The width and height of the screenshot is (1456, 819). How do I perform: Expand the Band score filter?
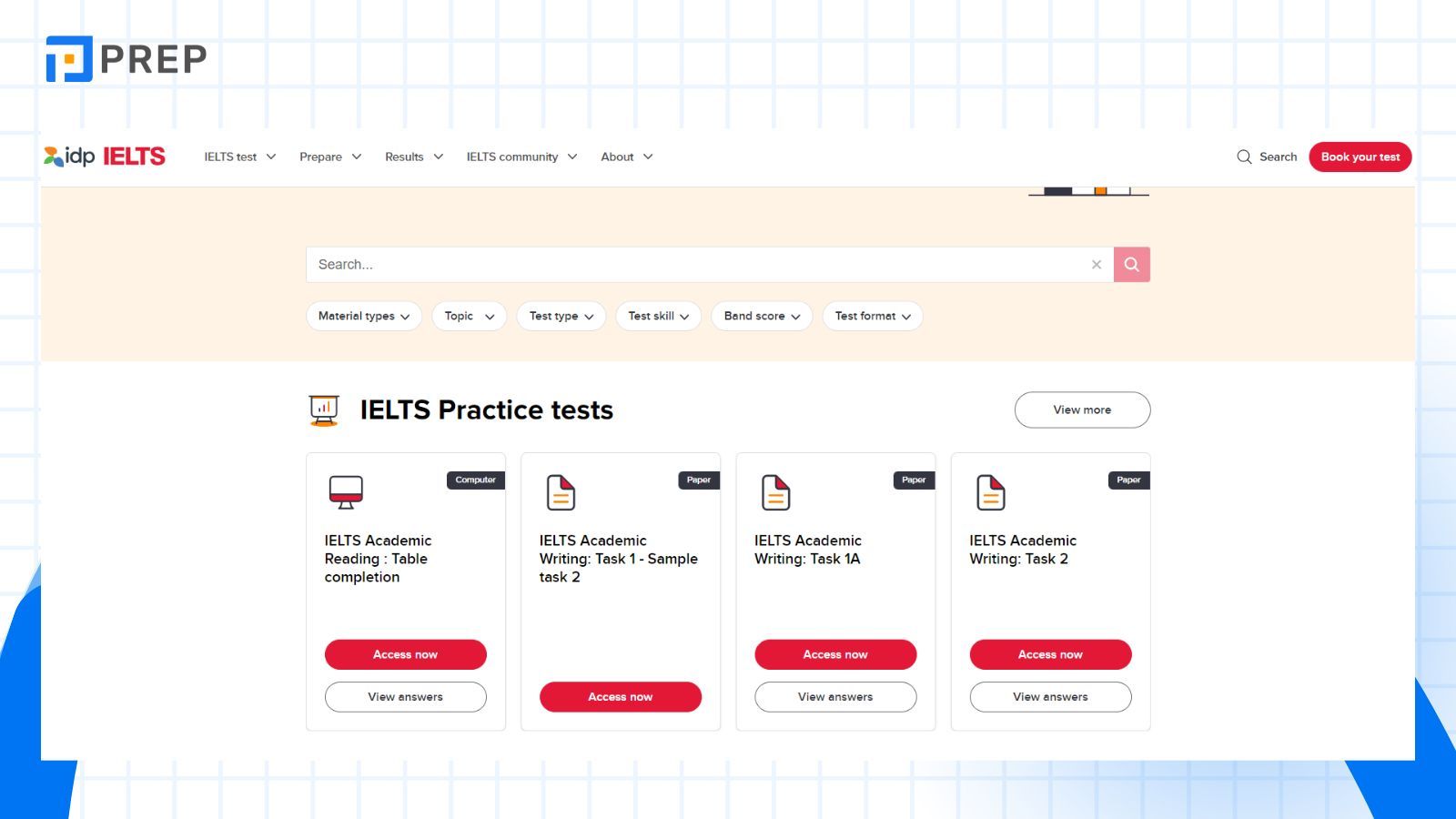[762, 316]
